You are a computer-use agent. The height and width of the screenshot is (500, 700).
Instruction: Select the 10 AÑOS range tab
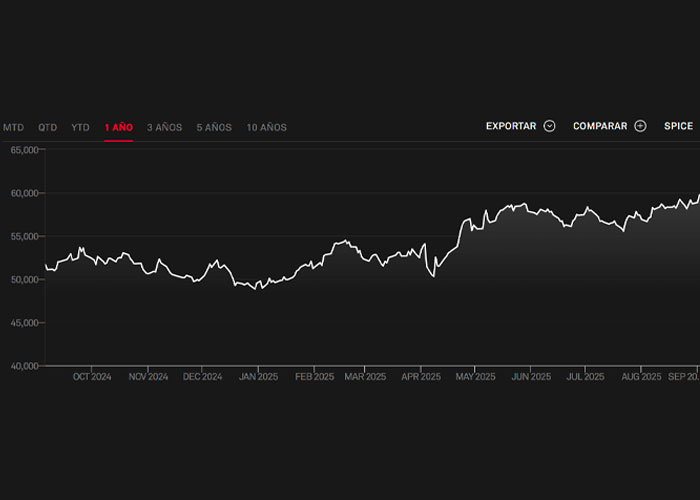266,128
